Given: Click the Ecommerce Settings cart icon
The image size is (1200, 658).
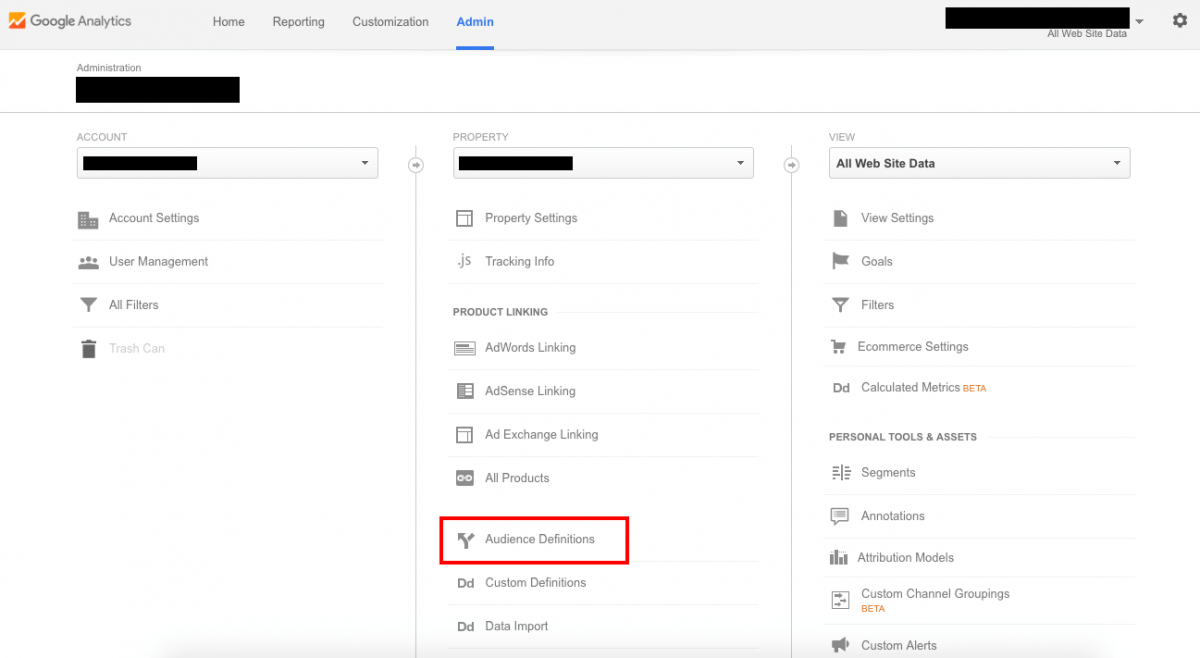Looking at the screenshot, I should 838,347.
